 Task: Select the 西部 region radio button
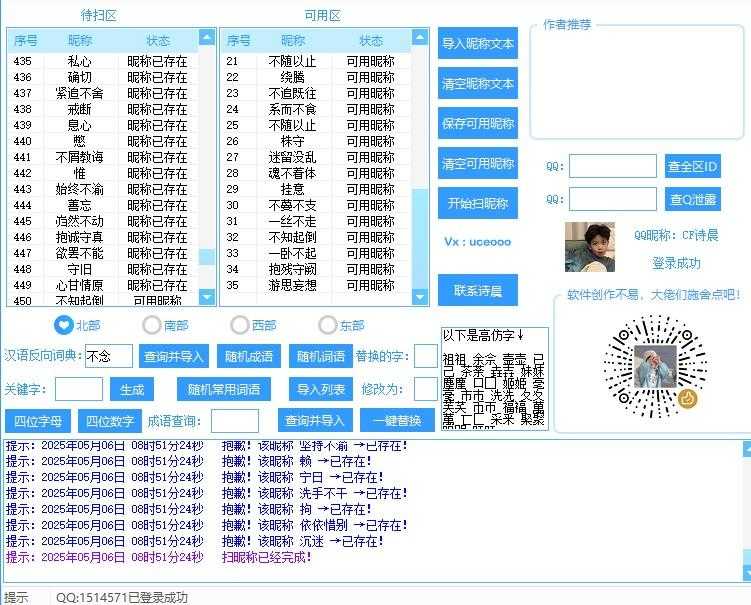(x=240, y=325)
